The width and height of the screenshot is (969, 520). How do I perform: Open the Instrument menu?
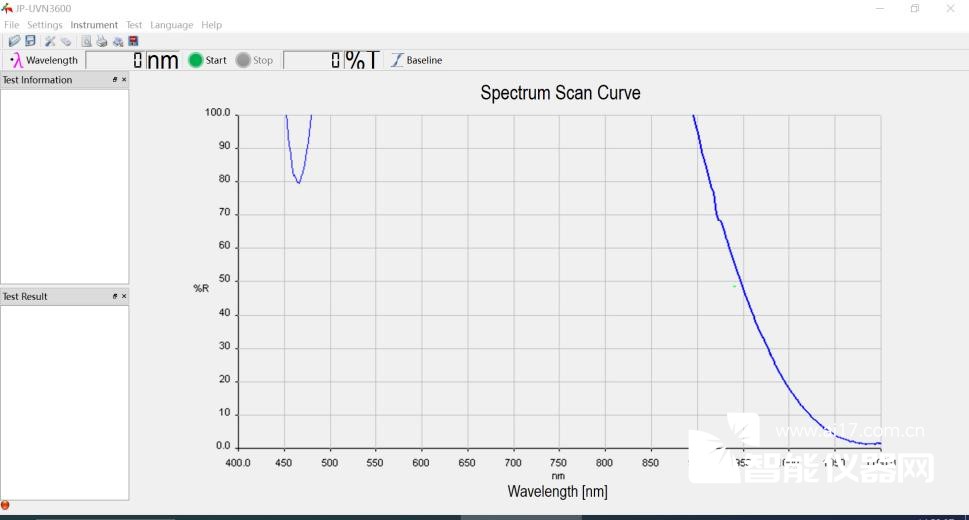(x=94, y=25)
